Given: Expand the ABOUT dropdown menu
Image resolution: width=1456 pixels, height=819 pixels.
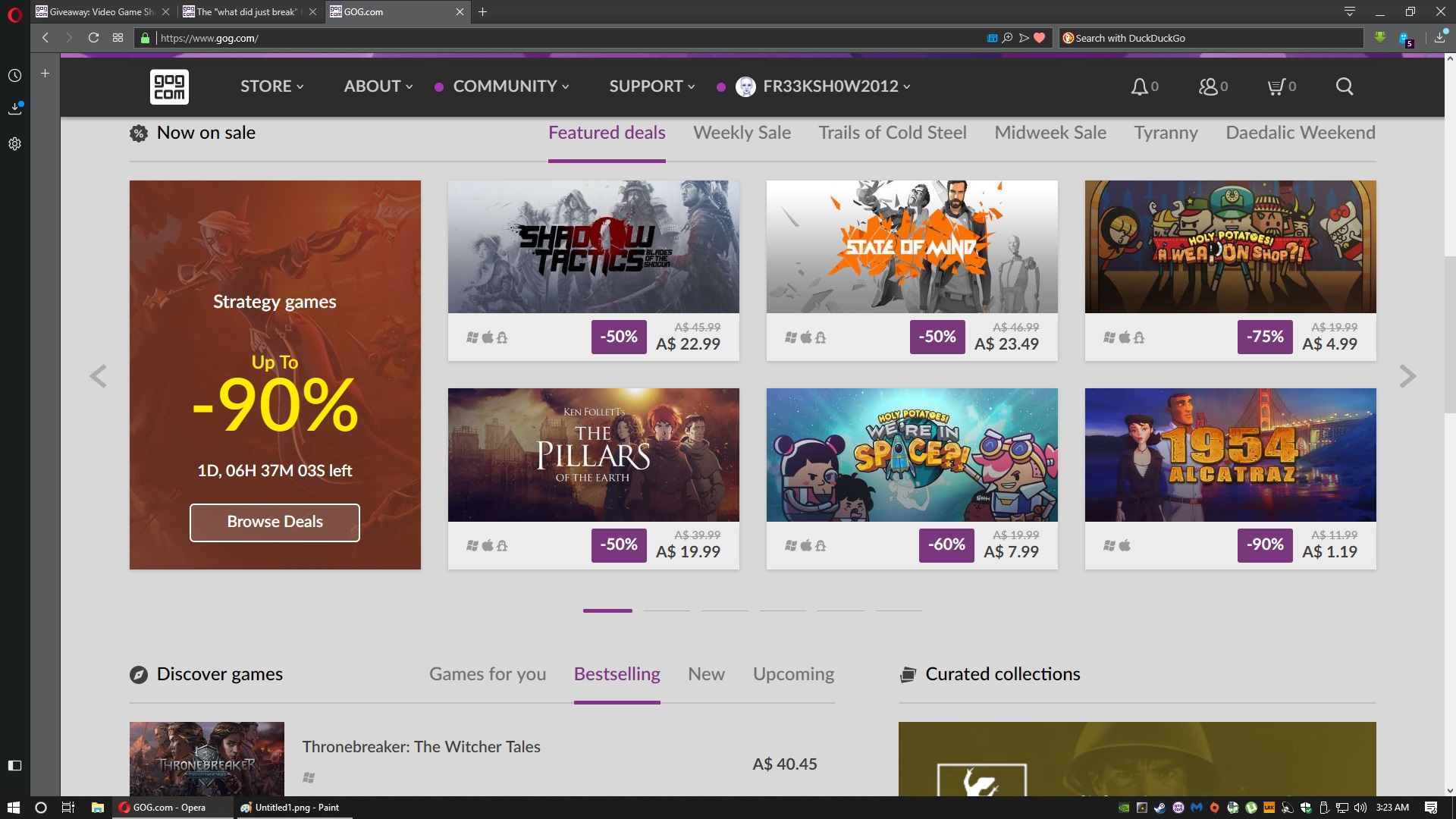Looking at the screenshot, I should click(378, 86).
